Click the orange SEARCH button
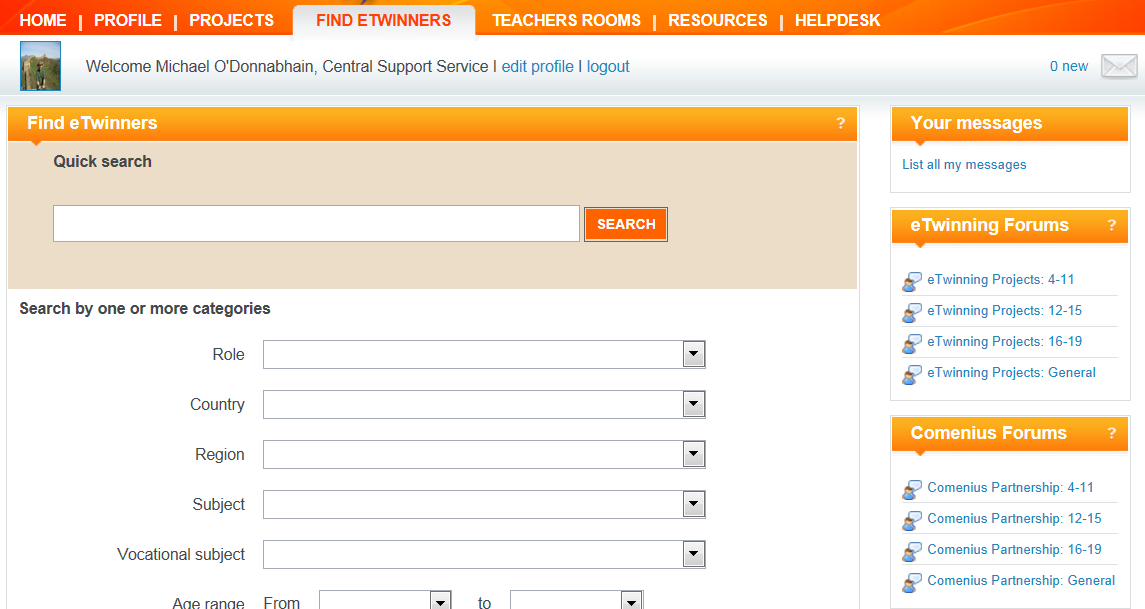1145x609 pixels. 626,224
